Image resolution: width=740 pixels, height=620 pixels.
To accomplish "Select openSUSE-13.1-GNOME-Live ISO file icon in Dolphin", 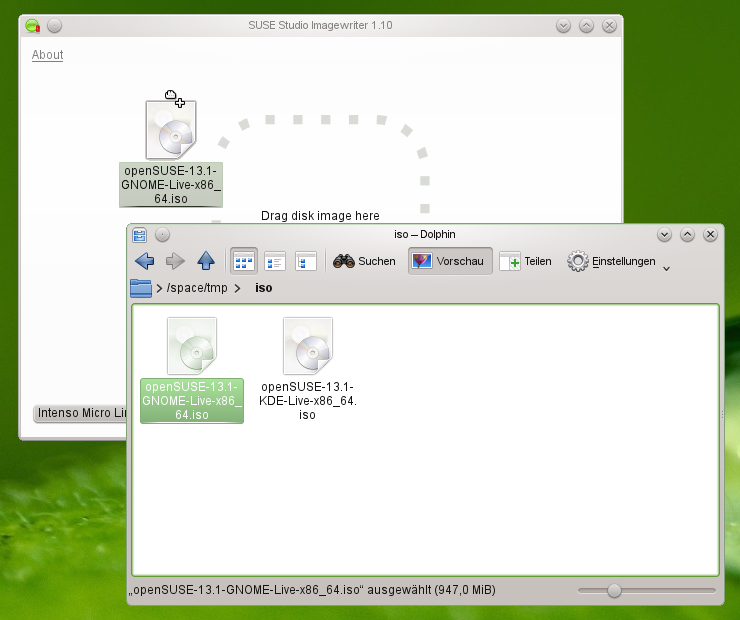I will (192, 346).
